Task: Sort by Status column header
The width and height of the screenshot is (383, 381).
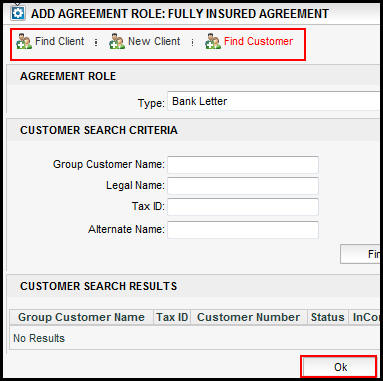Action: [x=328, y=317]
